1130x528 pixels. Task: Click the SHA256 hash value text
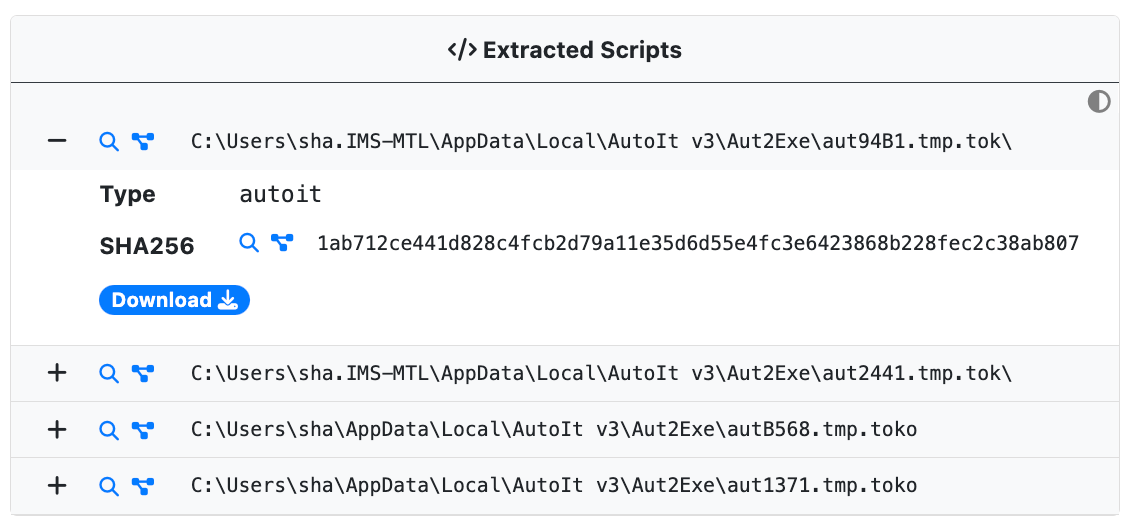pyautogui.click(x=698, y=243)
